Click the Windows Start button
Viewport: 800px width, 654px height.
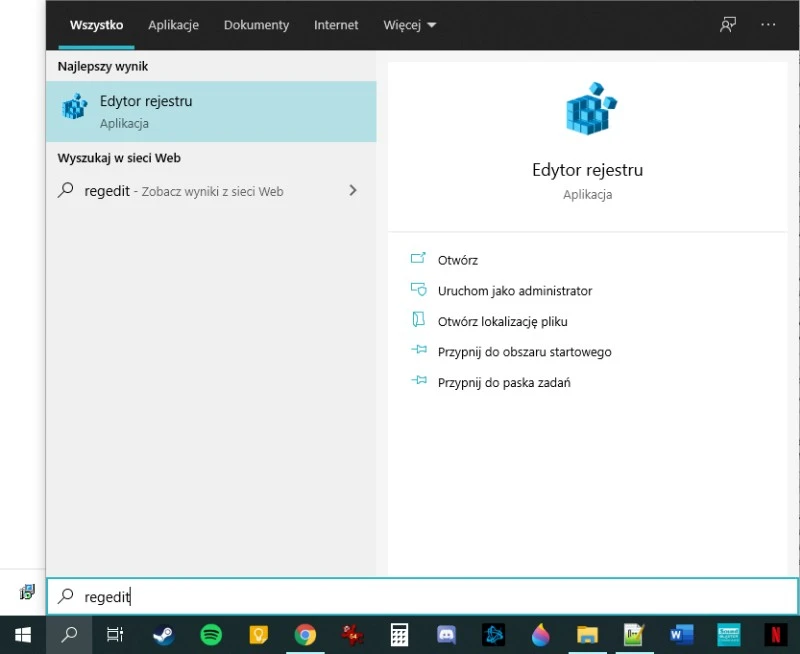click(x=22, y=634)
